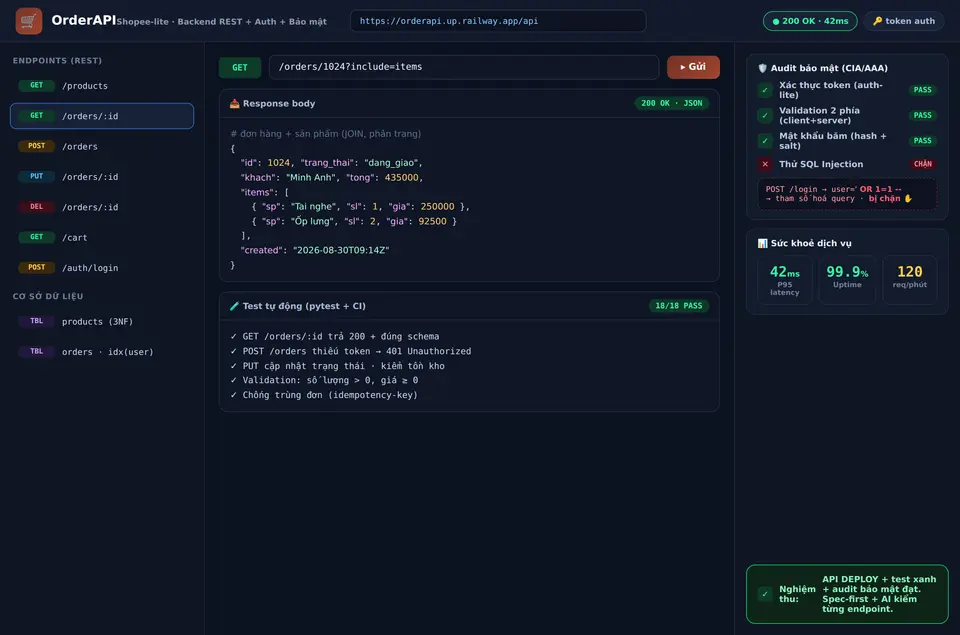The height and width of the screenshot is (635, 960).
Task: Click the created timestamp 2026-08-30T09:14Z
Action: (x=341, y=250)
